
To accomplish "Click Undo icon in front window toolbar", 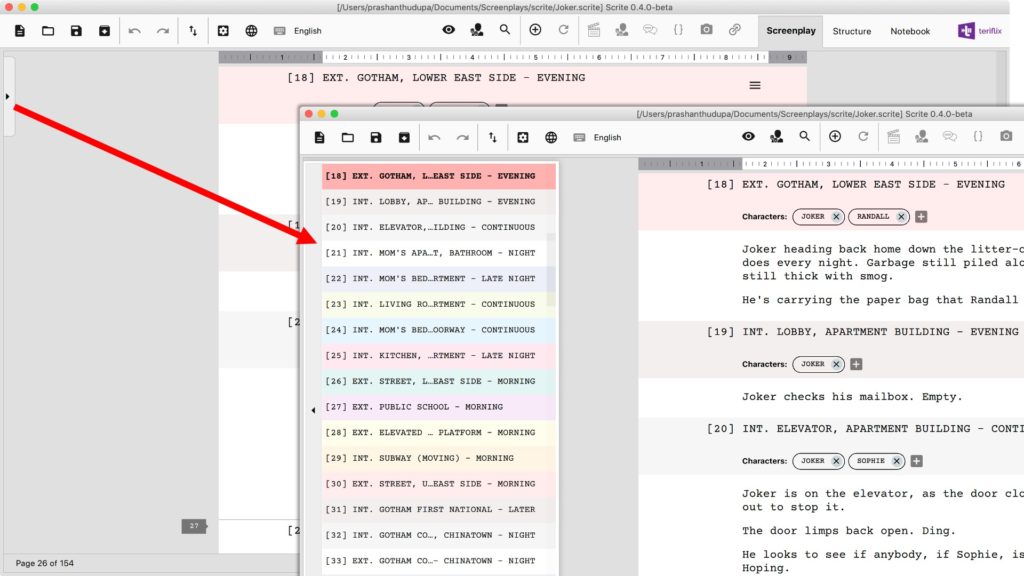I will tap(434, 138).
